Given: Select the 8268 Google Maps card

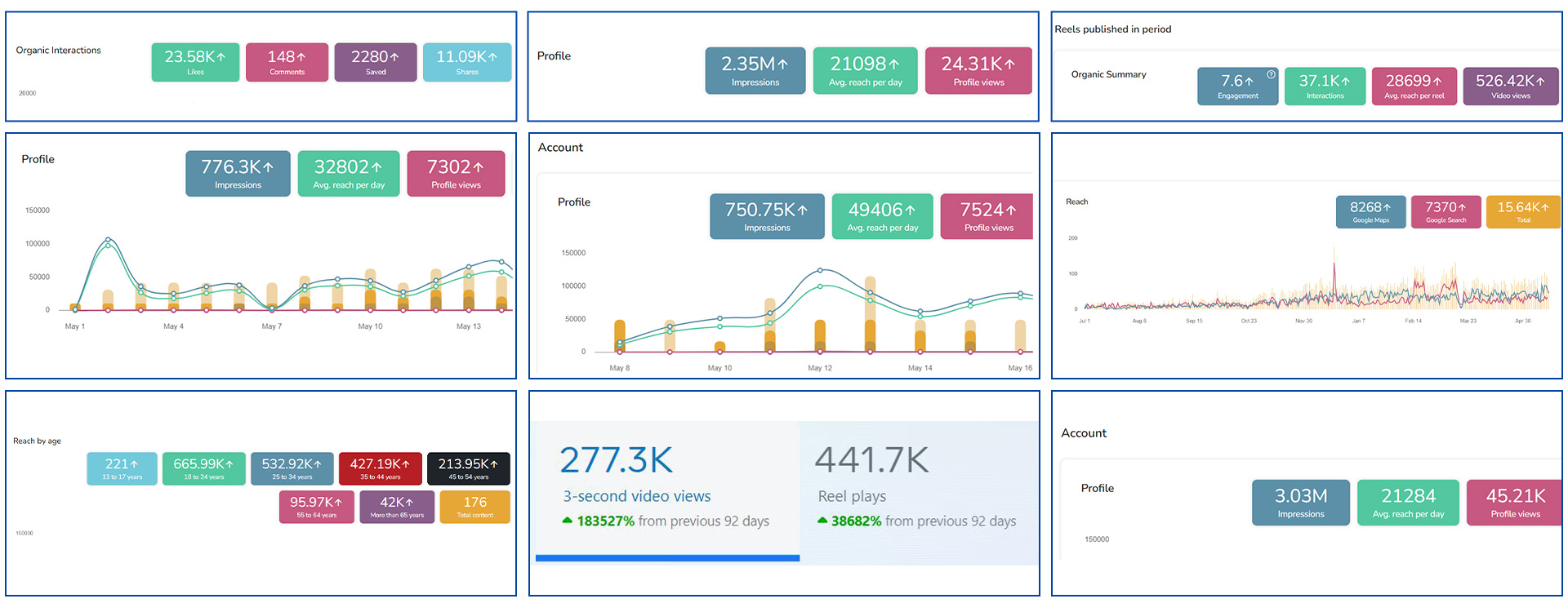Looking at the screenshot, I should click(1371, 211).
